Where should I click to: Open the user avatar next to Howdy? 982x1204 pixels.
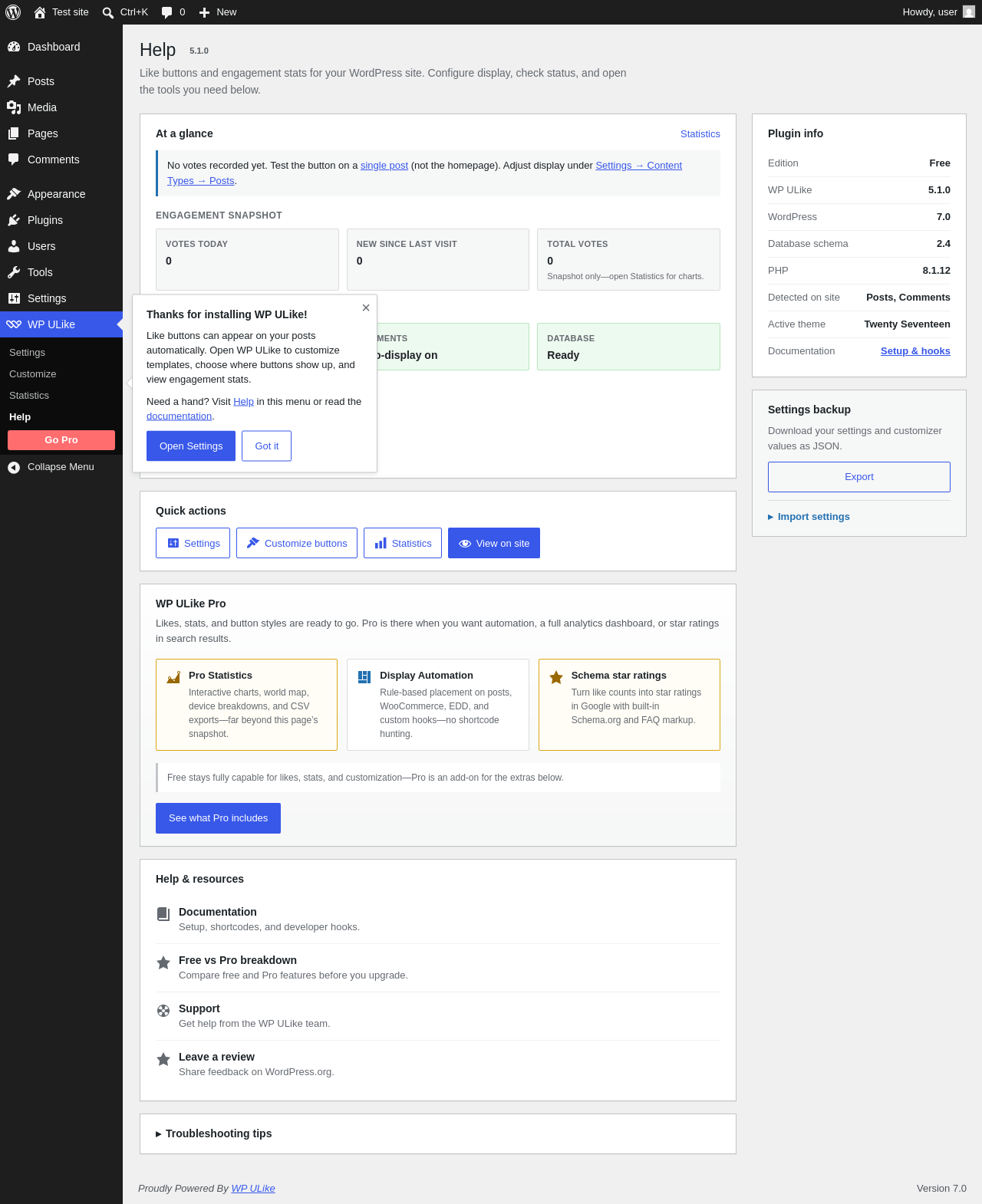(x=969, y=12)
